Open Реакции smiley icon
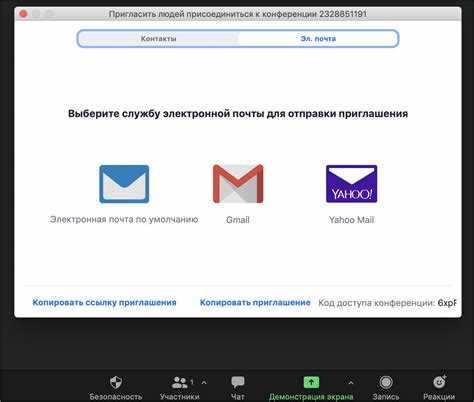474x402 pixels. point(439,382)
